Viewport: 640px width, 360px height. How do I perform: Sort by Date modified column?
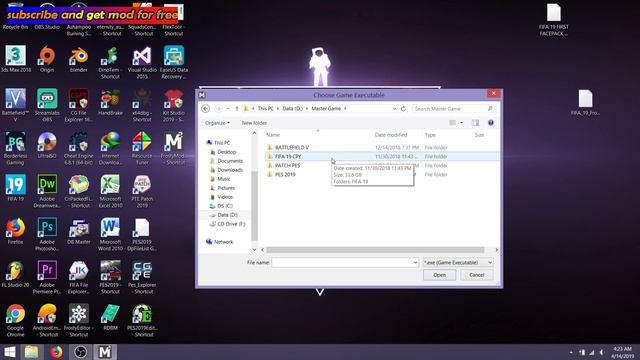pyautogui.click(x=391, y=135)
